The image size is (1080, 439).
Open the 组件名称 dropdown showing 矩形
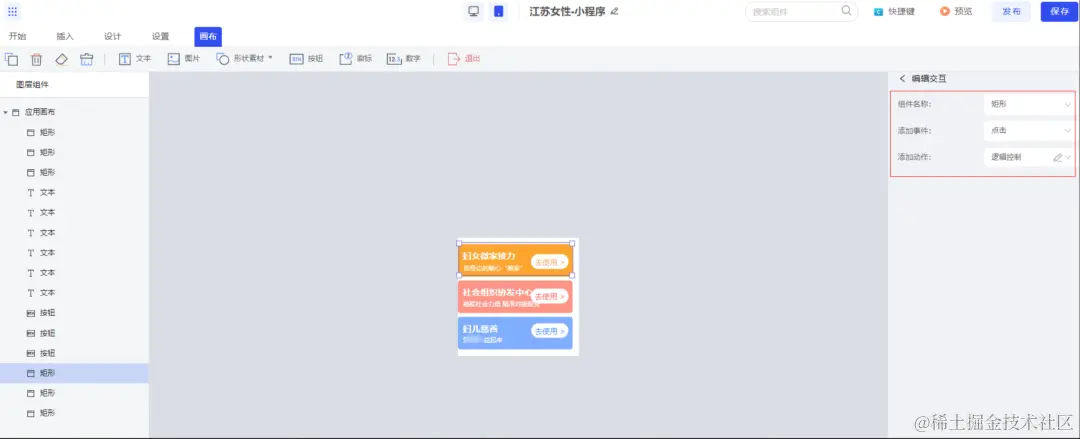1030,104
